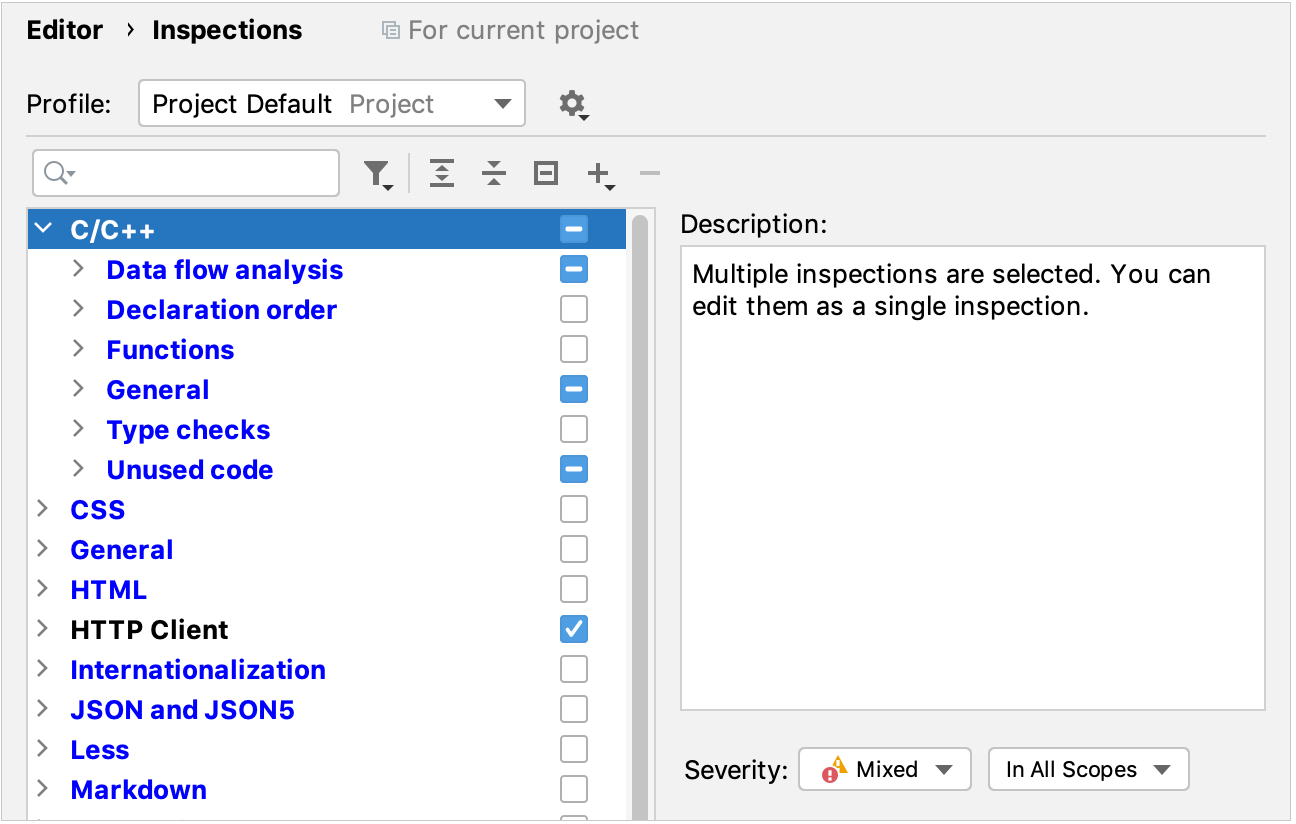The image size is (1296, 824).
Task: Collapse the C/C++ inspection group
Action: pos(43,228)
